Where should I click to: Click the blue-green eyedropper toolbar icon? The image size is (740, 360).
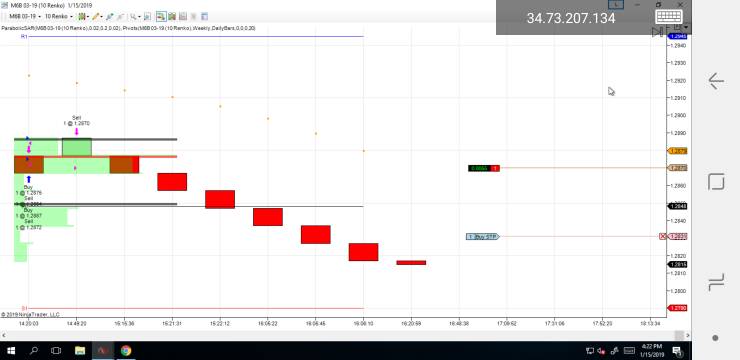[110, 17]
